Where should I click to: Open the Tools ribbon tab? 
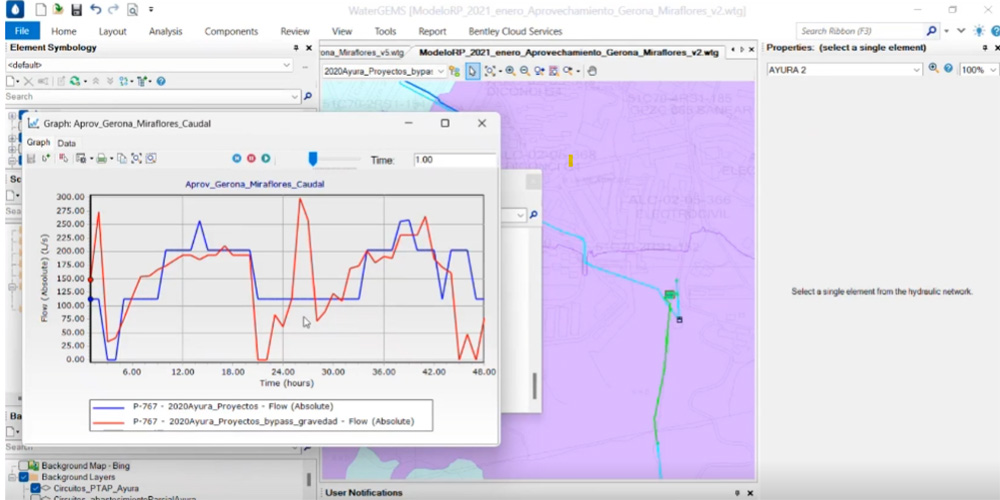pyautogui.click(x=385, y=31)
